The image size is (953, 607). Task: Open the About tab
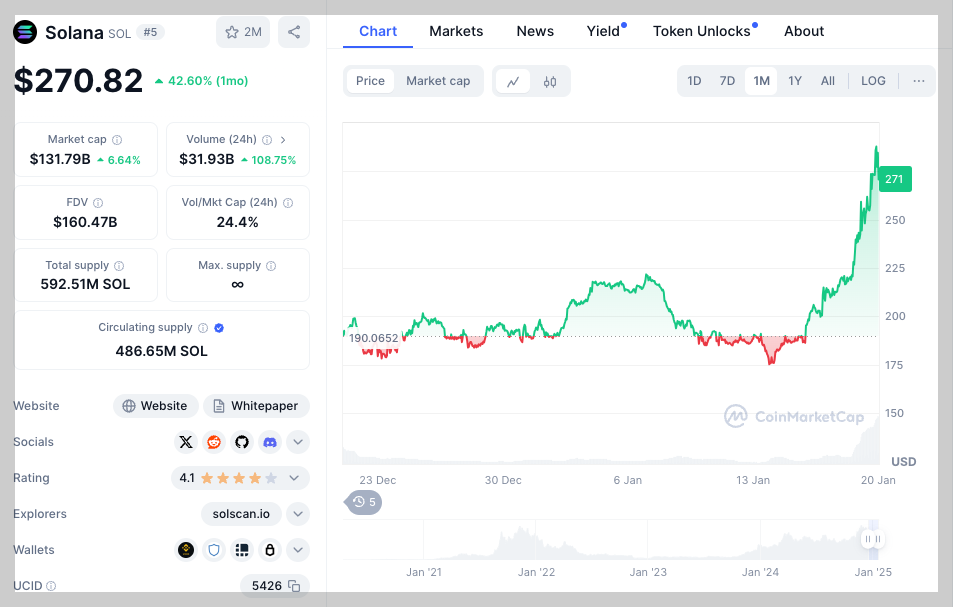804,32
